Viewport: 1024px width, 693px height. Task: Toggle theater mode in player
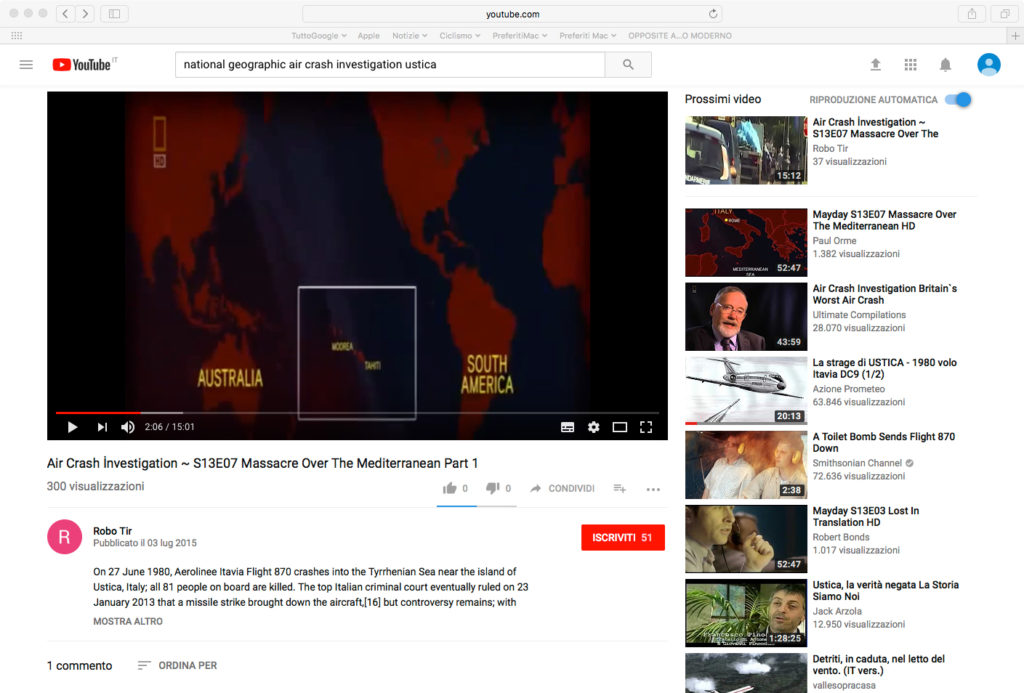pyautogui.click(x=620, y=427)
